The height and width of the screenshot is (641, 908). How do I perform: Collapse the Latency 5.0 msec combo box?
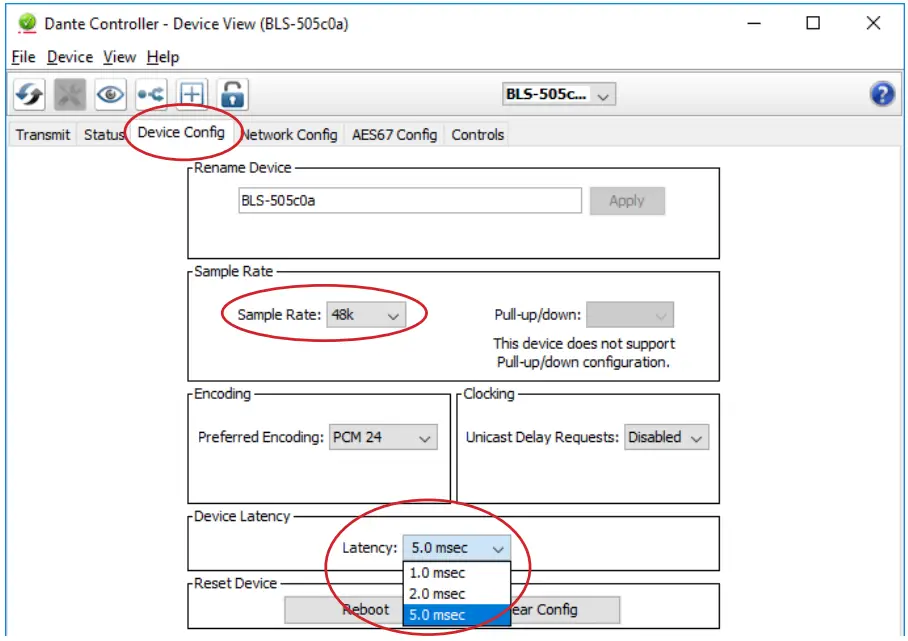[457, 548]
